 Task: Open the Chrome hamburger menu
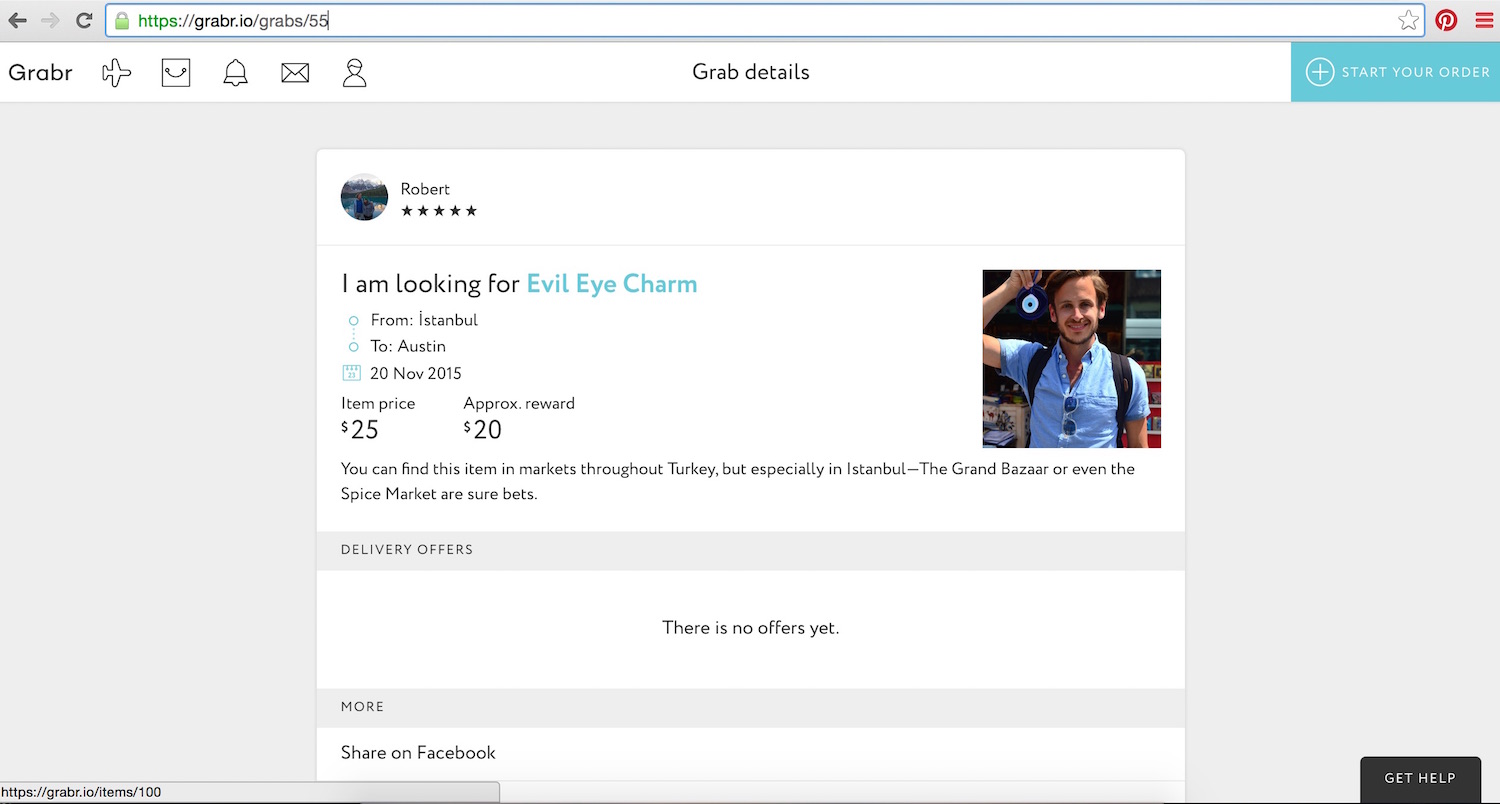[1484, 20]
